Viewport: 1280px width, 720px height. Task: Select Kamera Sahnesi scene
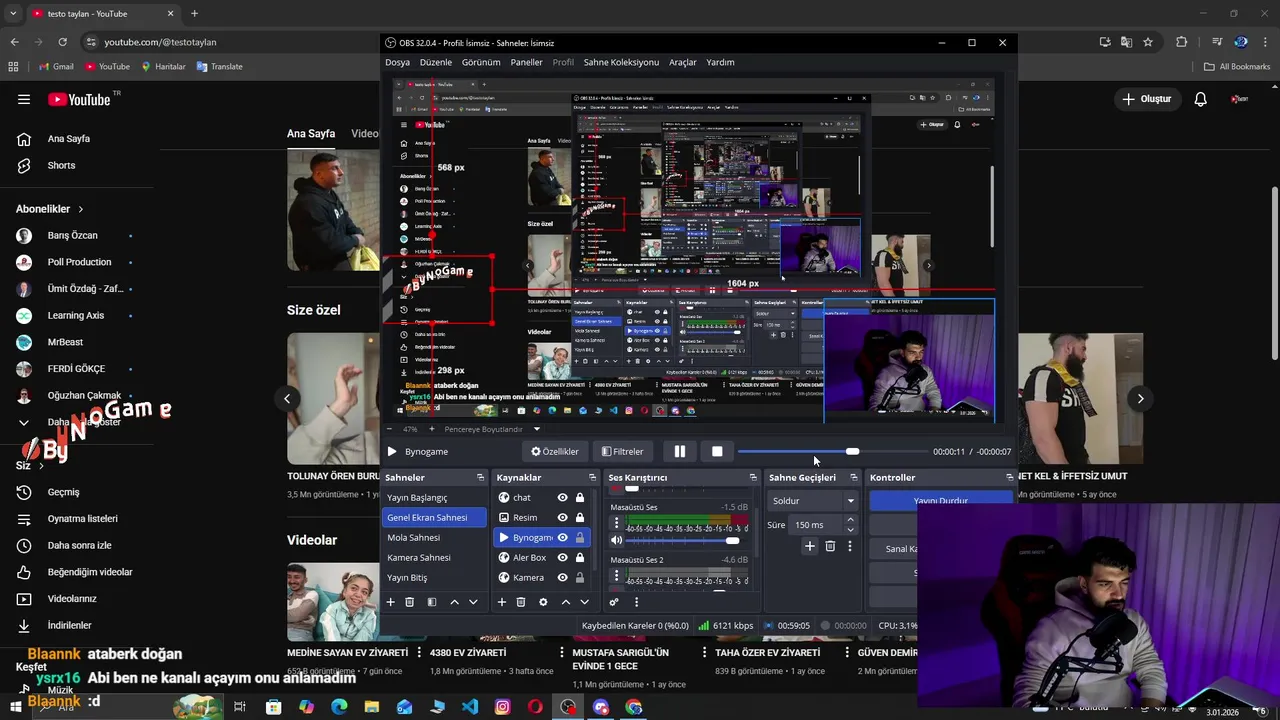434,557
